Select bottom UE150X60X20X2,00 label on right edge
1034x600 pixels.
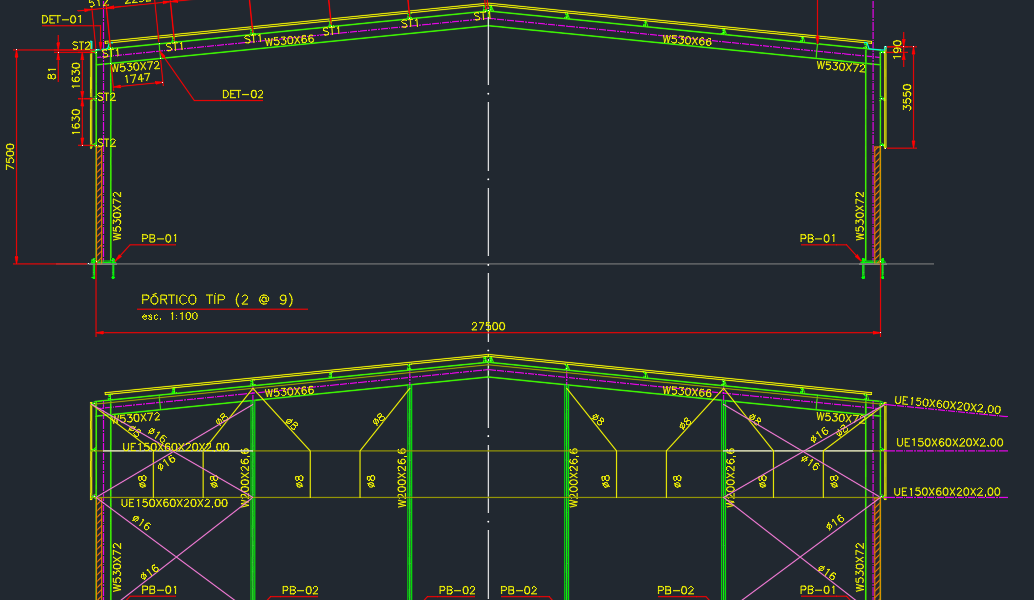coord(946,492)
